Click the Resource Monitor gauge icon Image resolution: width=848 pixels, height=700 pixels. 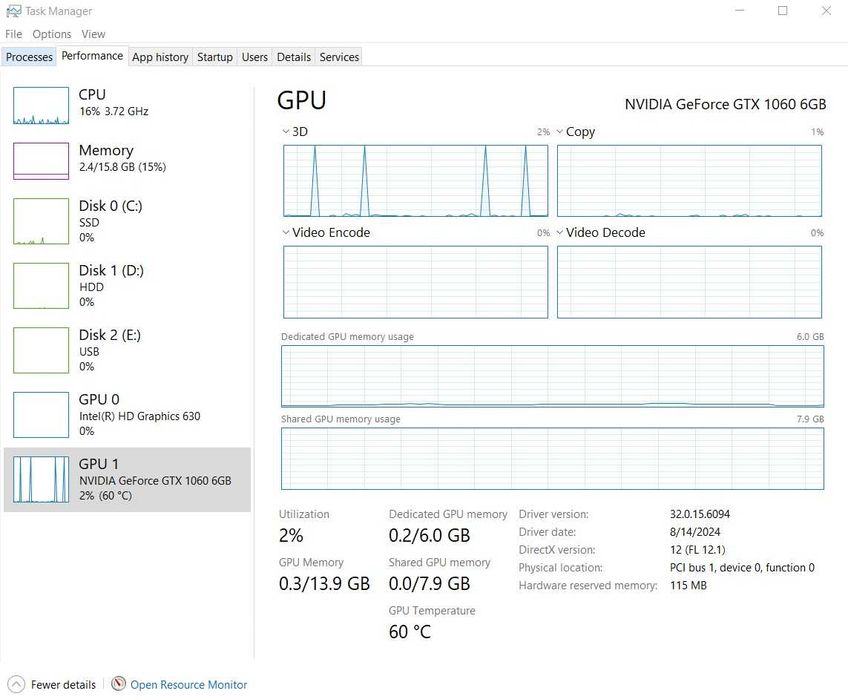[118, 684]
